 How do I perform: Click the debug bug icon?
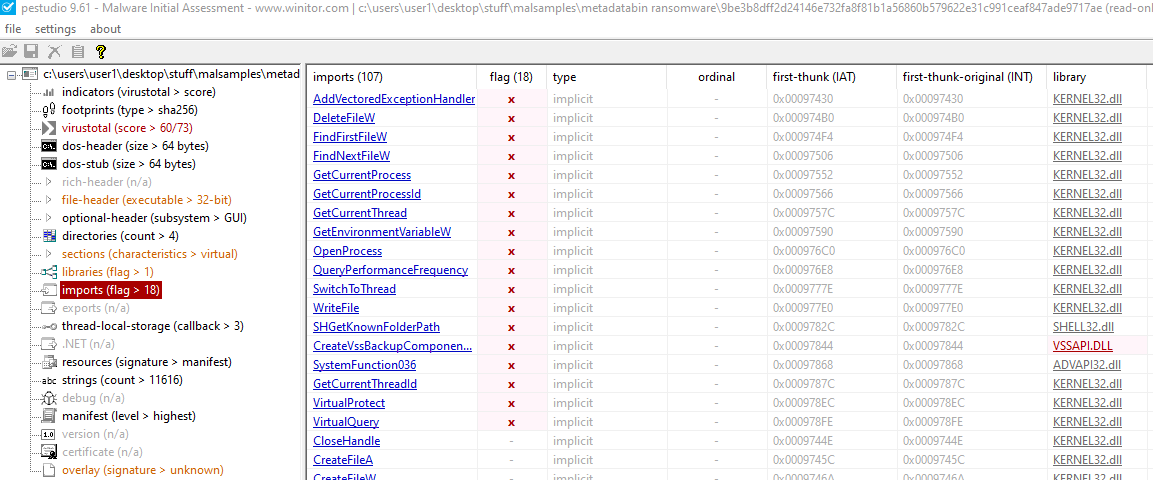[49, 398]
